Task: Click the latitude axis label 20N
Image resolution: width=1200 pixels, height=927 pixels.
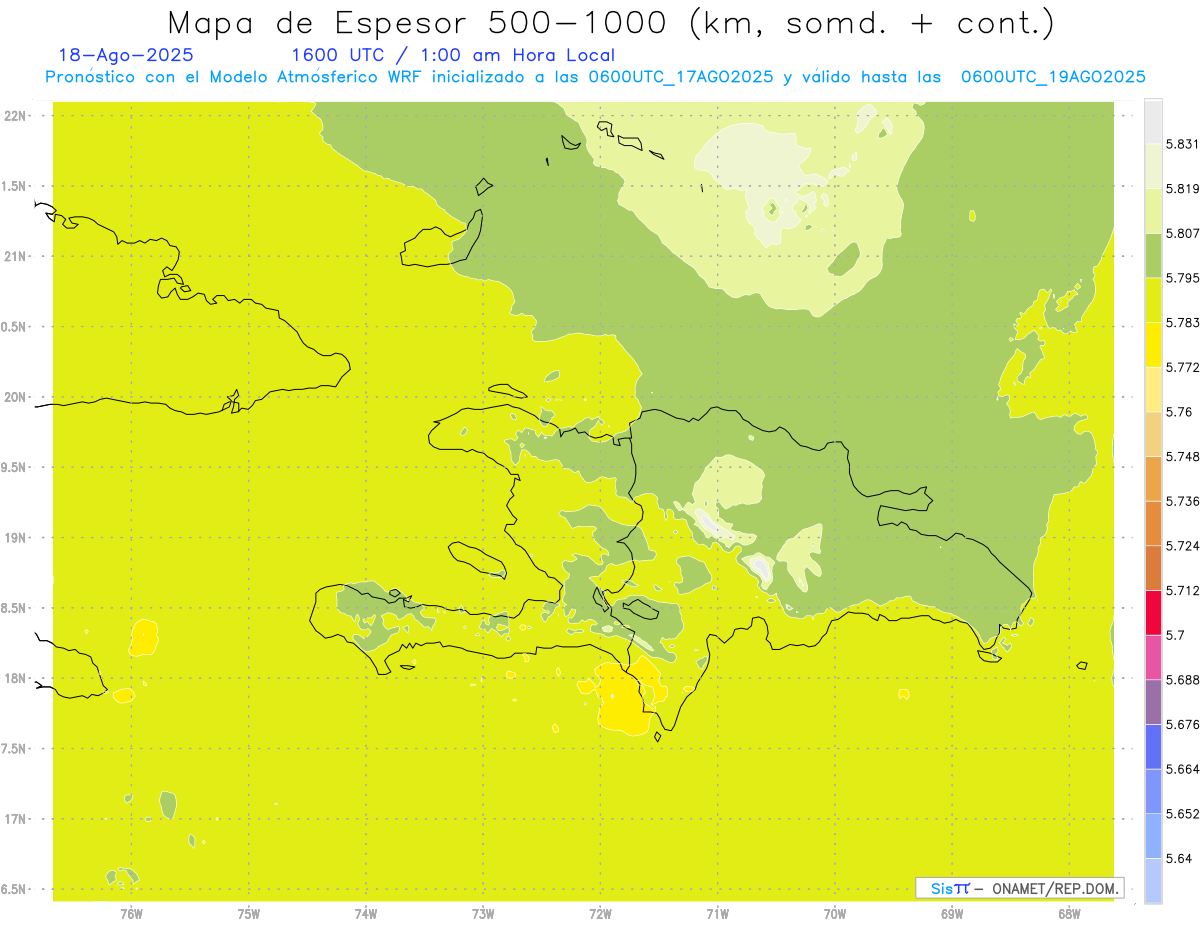Action: tap(15, 397)
